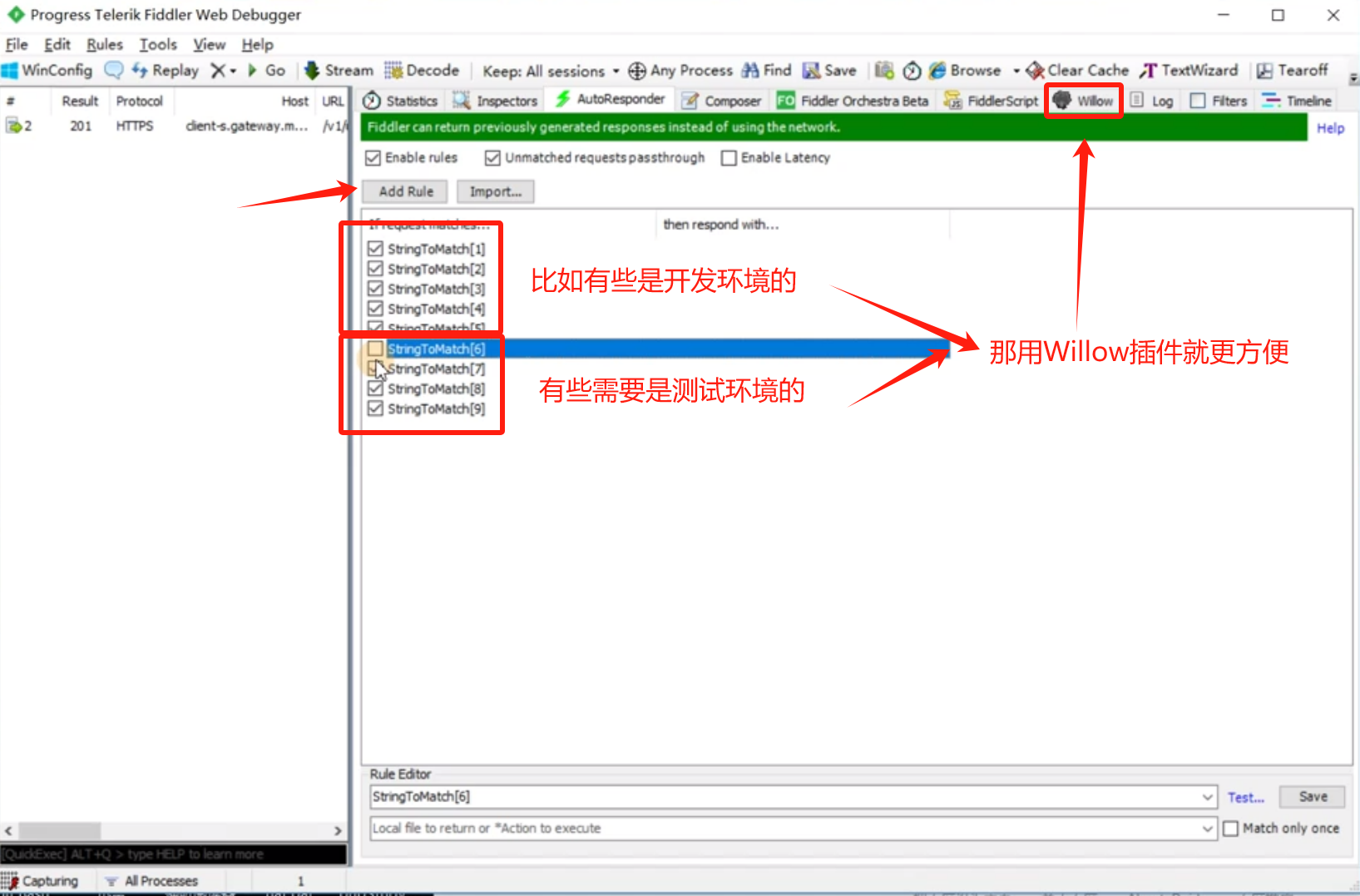
Task: Open the Browse dropdown arrow
Action: point(1016,71)
